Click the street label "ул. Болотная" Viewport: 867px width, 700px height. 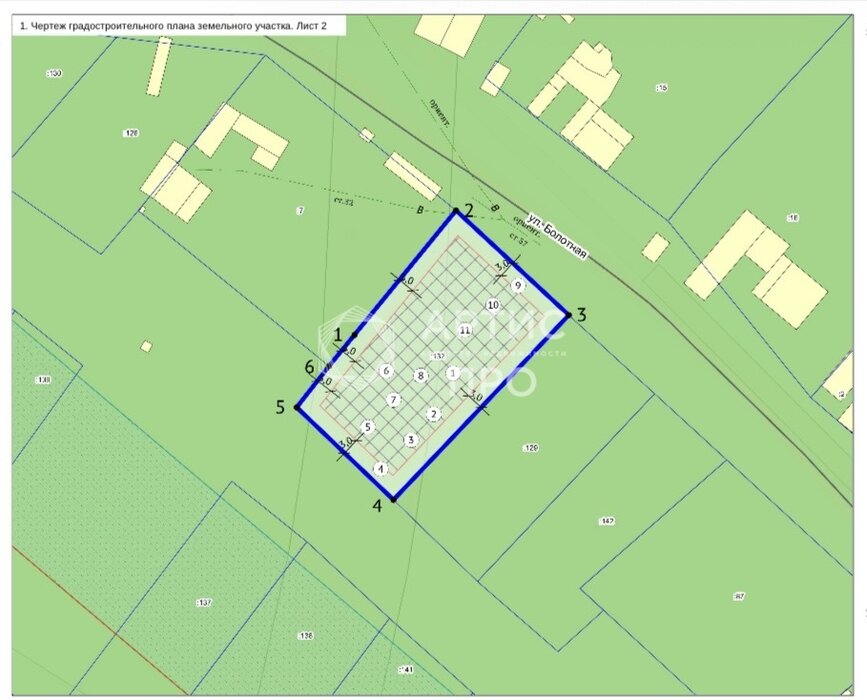click(x=557, y=236)
